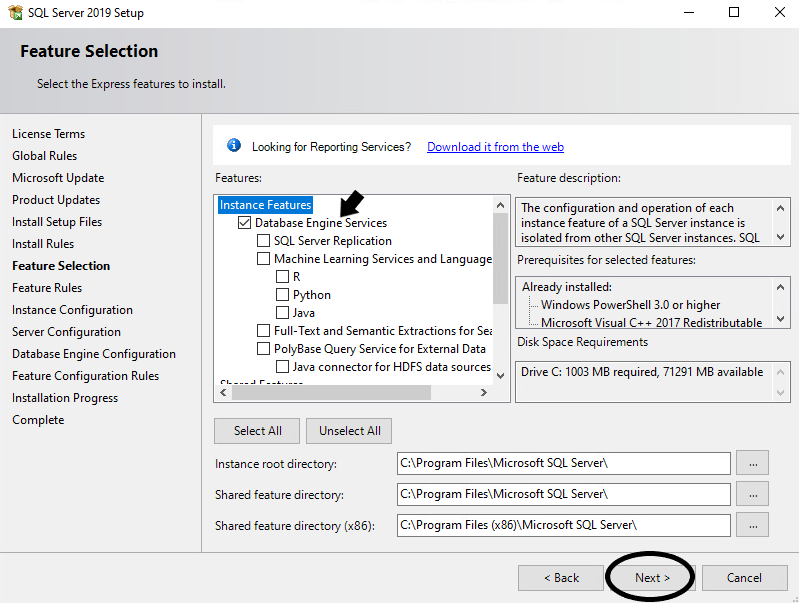
Task: Click features list scroll left arrow
Action: pos(223,392)
